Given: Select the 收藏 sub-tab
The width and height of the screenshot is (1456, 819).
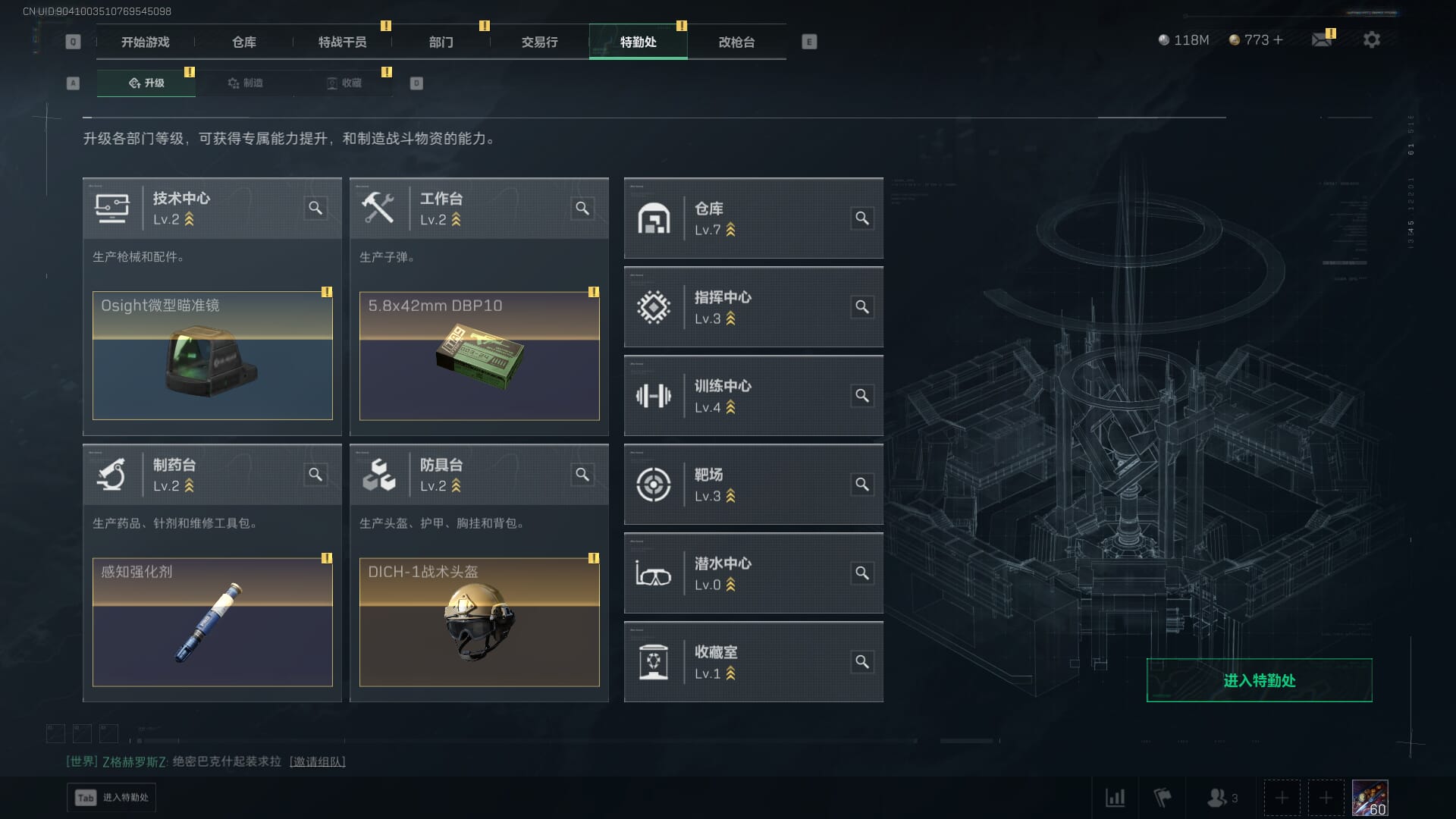Looking at the screenshot, I should tap(344, 83).
